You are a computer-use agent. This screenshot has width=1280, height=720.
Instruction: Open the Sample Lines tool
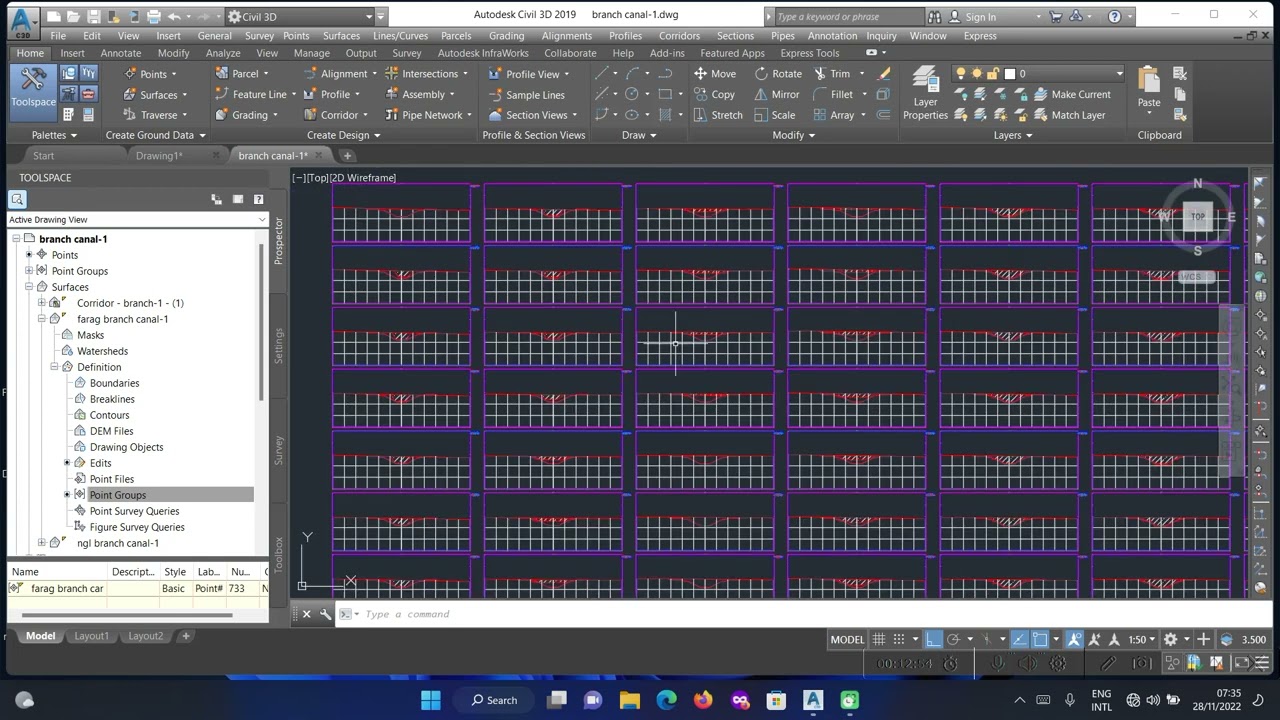click(526, 95)
